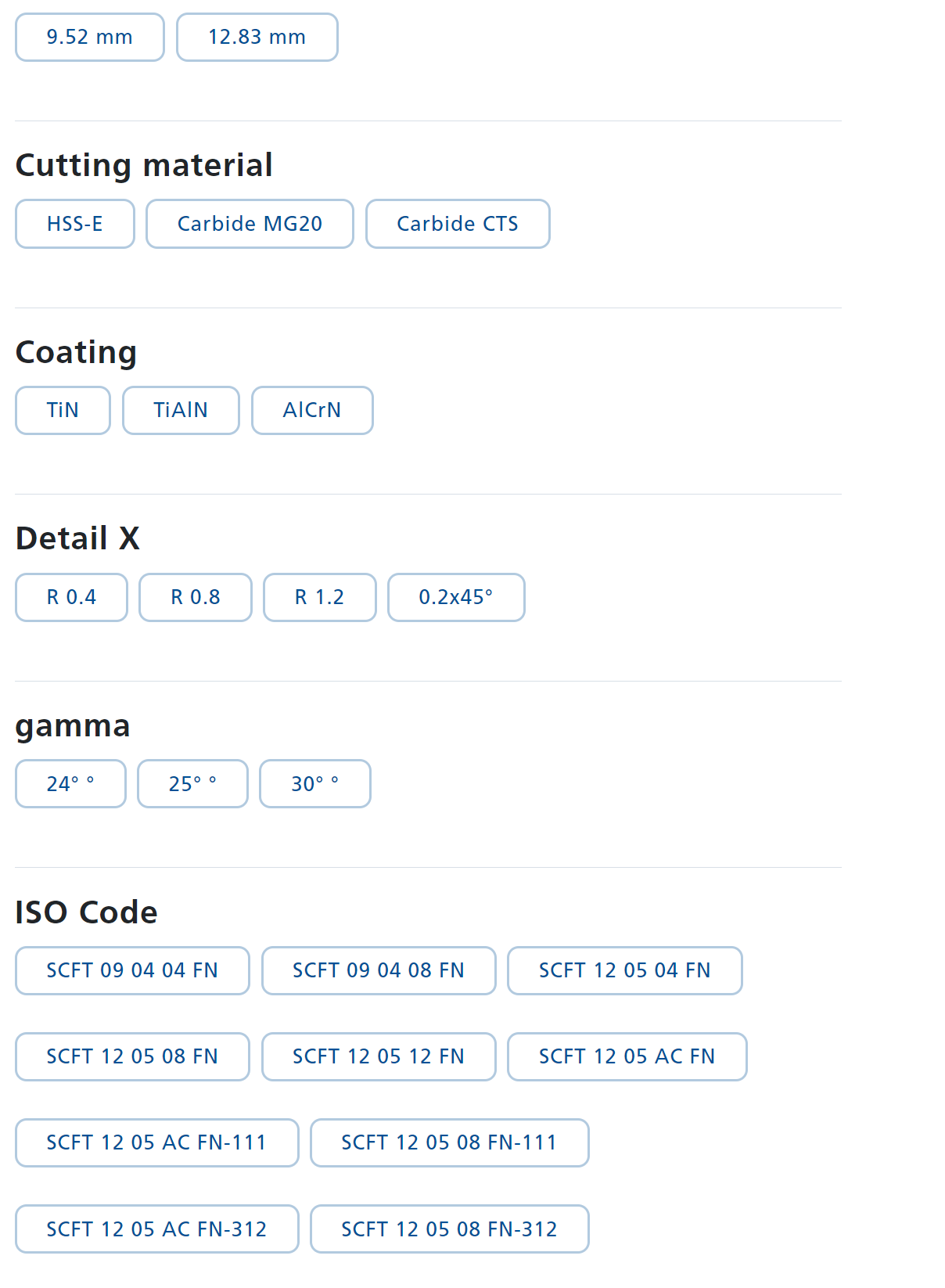Image resolution: width=945 pixels, height=1288 pixels.
Task: Set gamma angle to 24°
Action: click(x=70, y=783)
